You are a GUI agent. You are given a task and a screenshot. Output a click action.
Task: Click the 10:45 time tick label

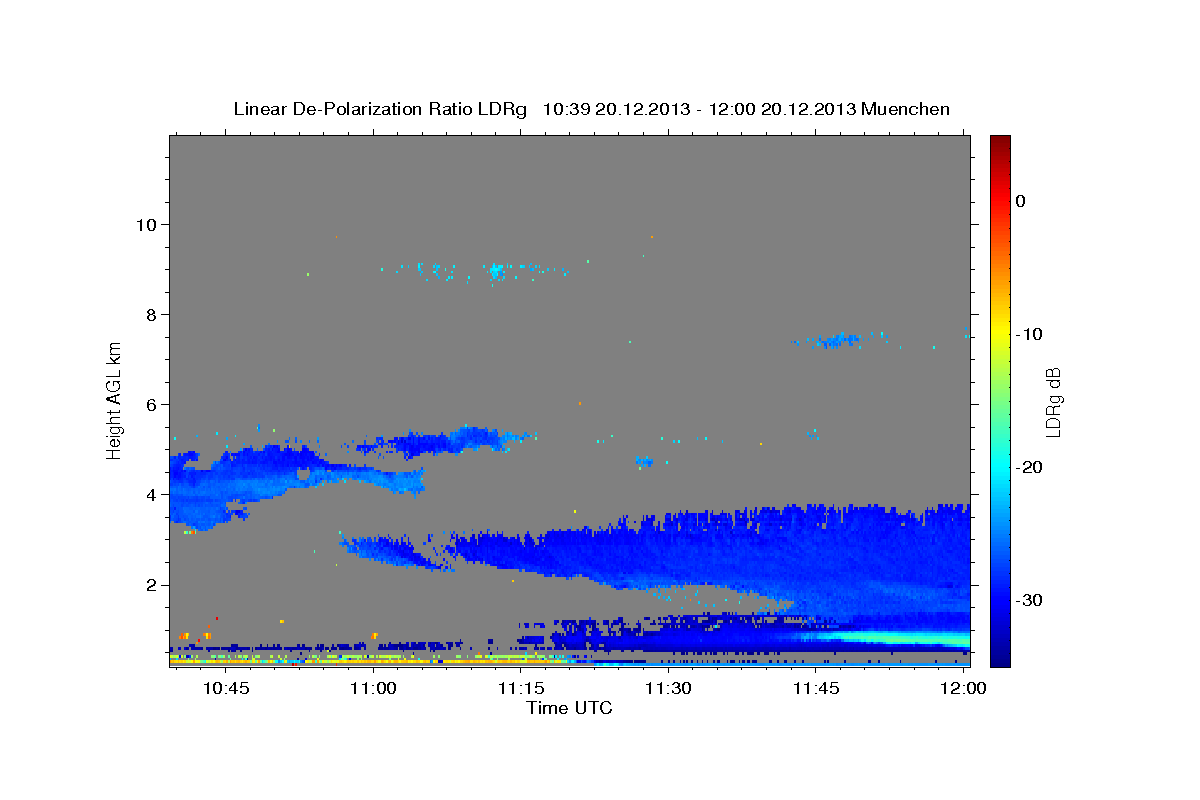[x=226, y=689]
